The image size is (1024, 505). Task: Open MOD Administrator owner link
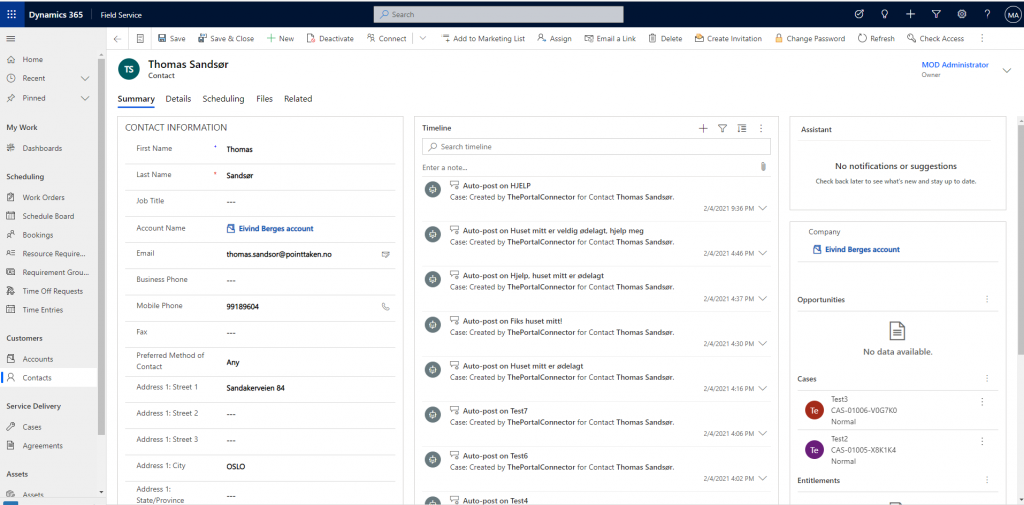(x=955, y=65)
